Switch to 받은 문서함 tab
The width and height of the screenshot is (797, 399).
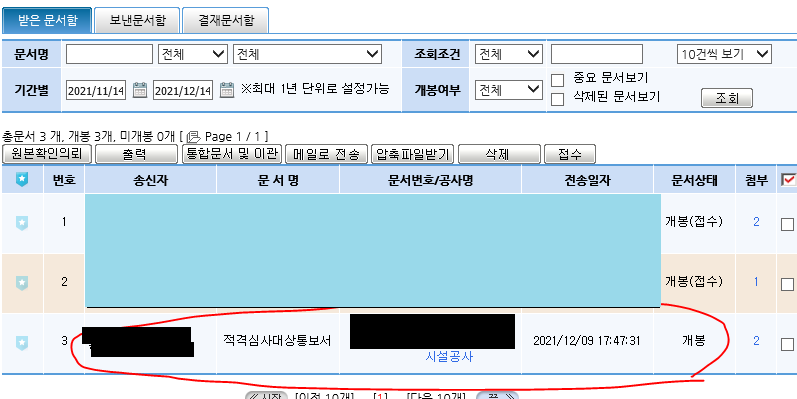click(47, 20)
